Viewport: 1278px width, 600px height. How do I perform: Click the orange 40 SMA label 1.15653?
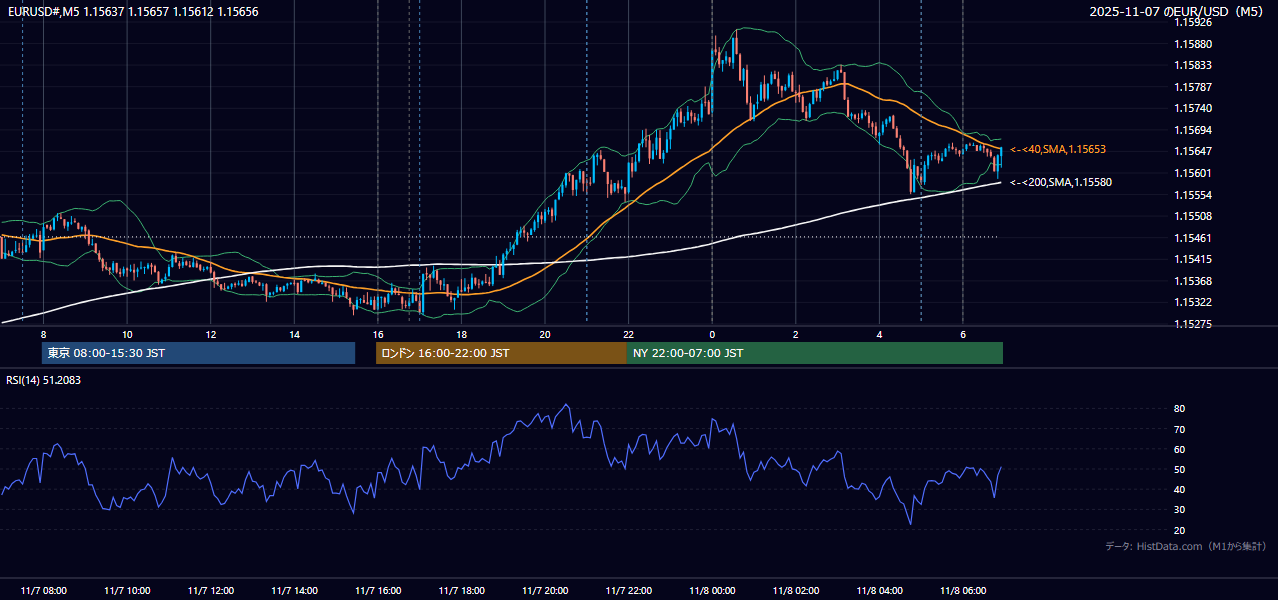(x=1057, y=149)
